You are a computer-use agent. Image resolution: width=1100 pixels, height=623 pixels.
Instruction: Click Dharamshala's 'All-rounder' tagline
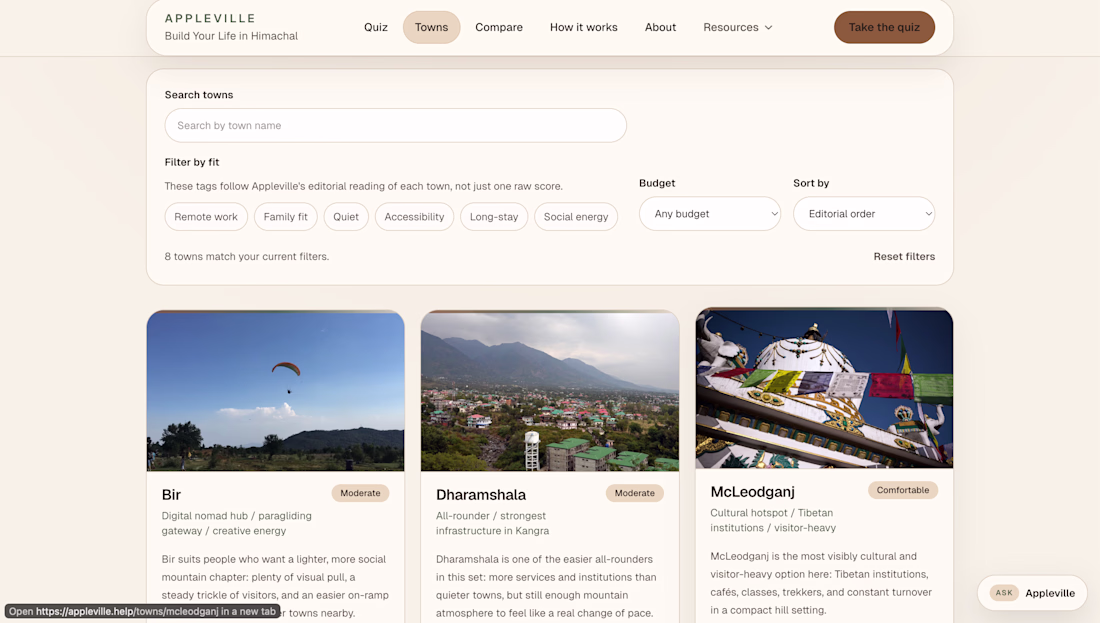492,523
